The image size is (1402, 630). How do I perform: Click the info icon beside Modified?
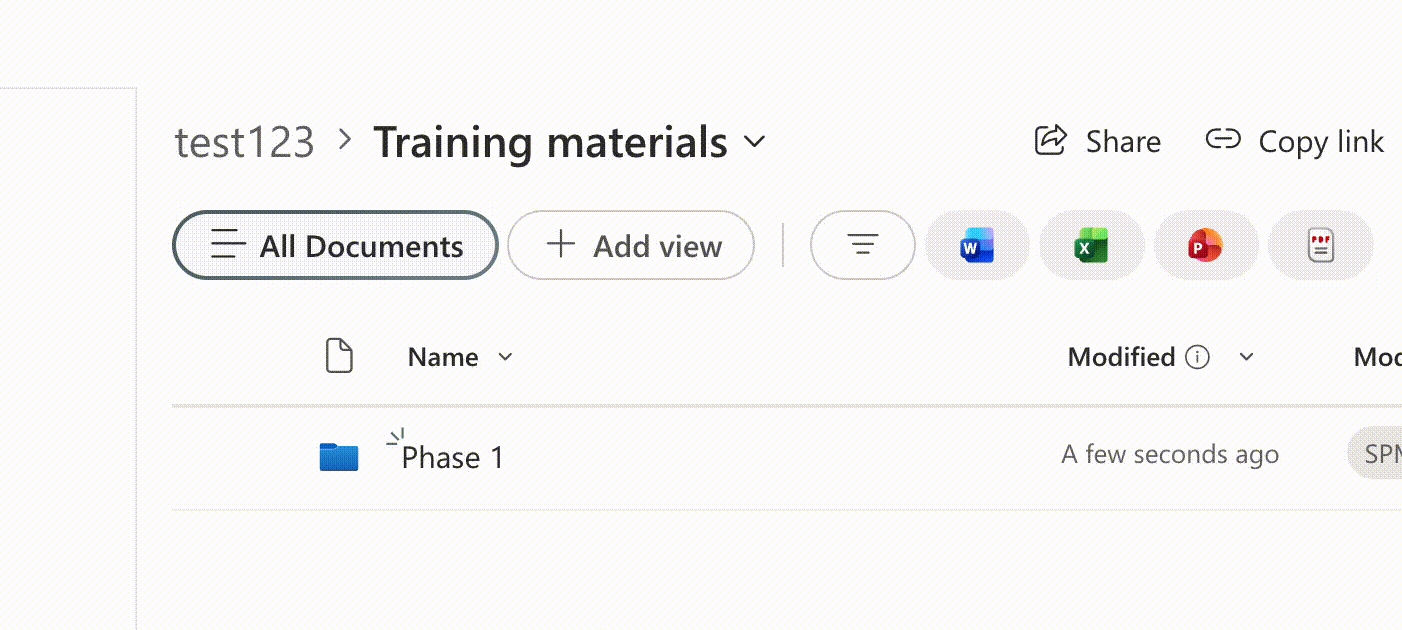coord(1199,356)
